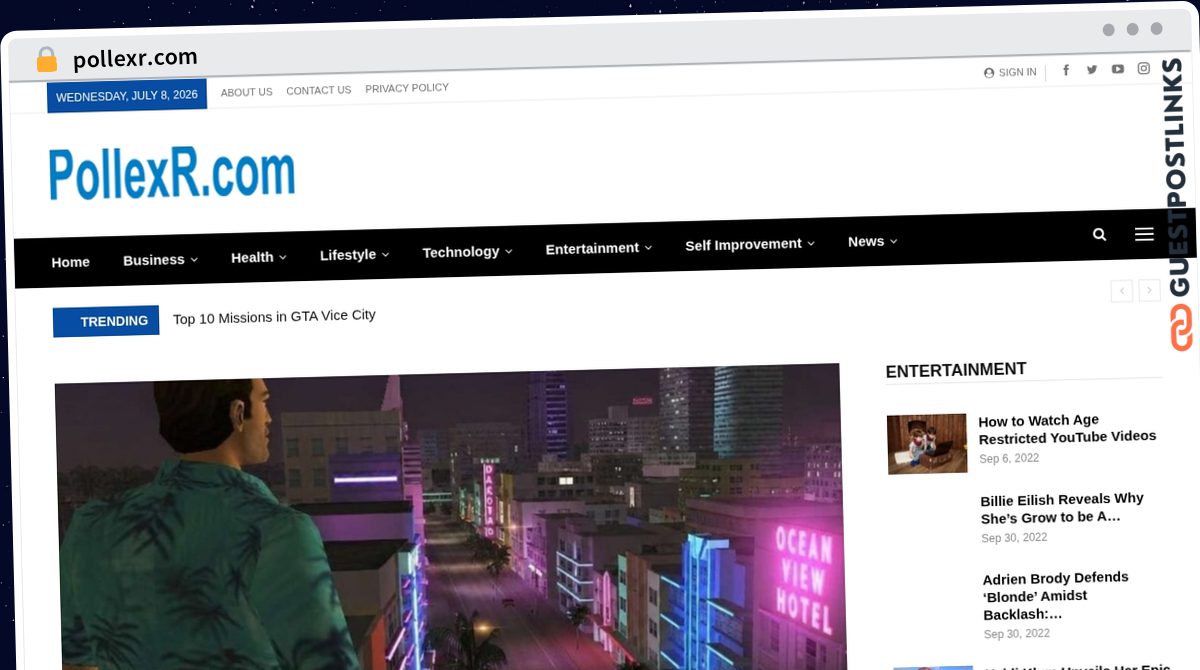Click the 'WEDNESDAY, JULY 8, 2026' date badge
This screenshot has width=1200, height=670.
pos(127,96)
